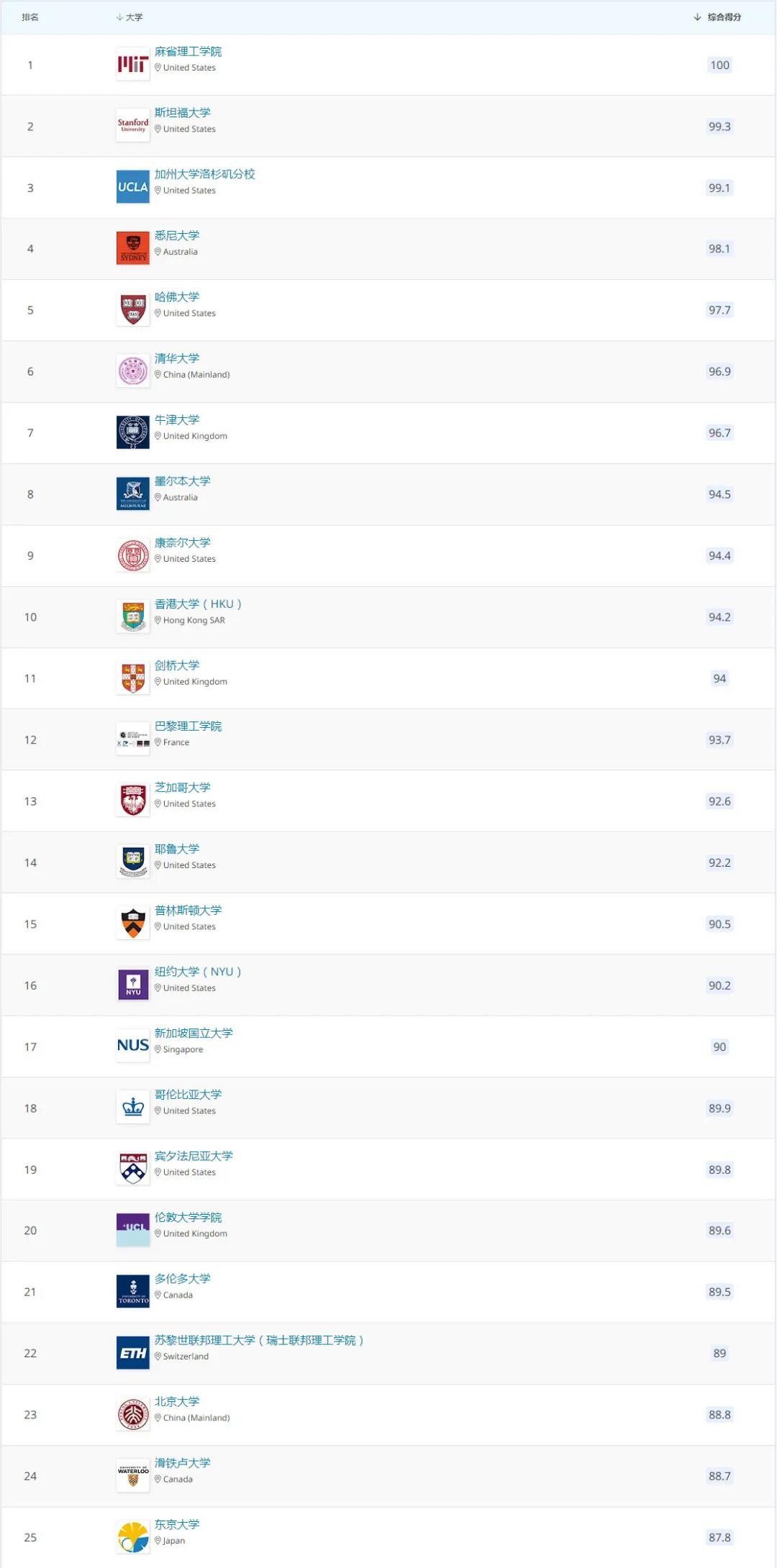This screenshot has width=777, height=1568.
Task: Open the 斯坦福大学 link
Action: [183, 113]
